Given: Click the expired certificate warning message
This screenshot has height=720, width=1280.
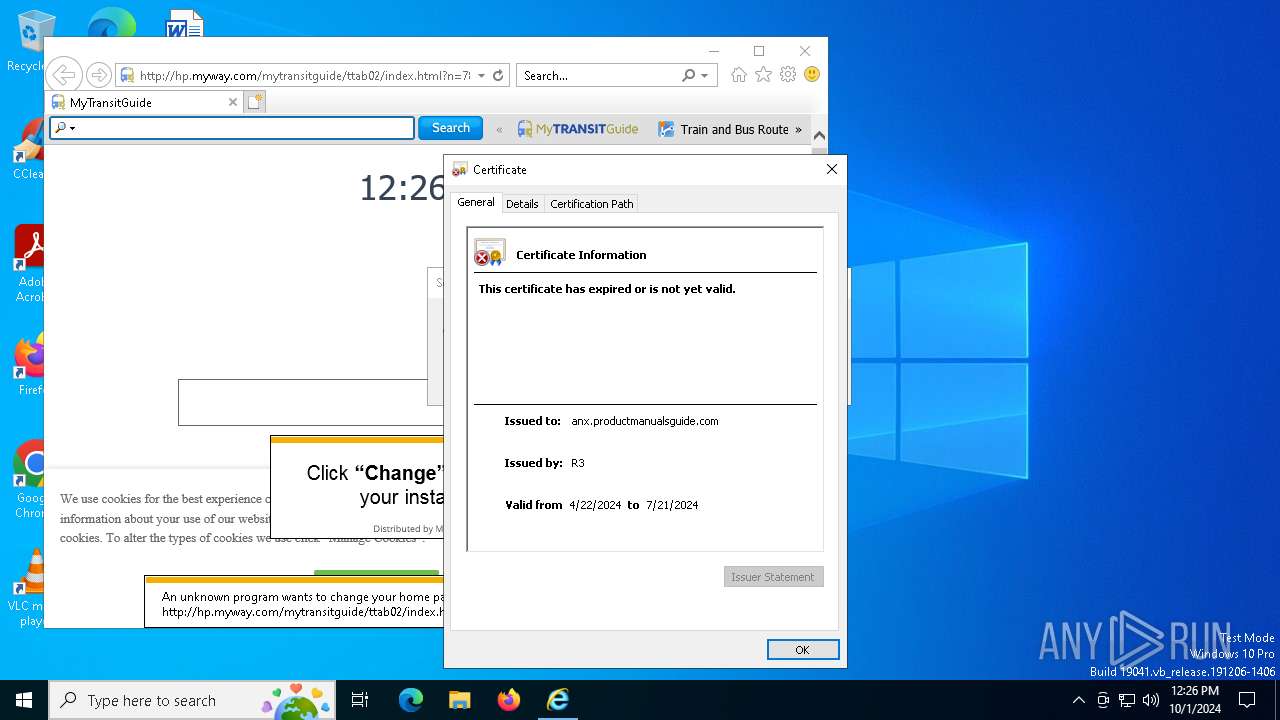Looking at the screenshot, I should click(x=607, y=289).
